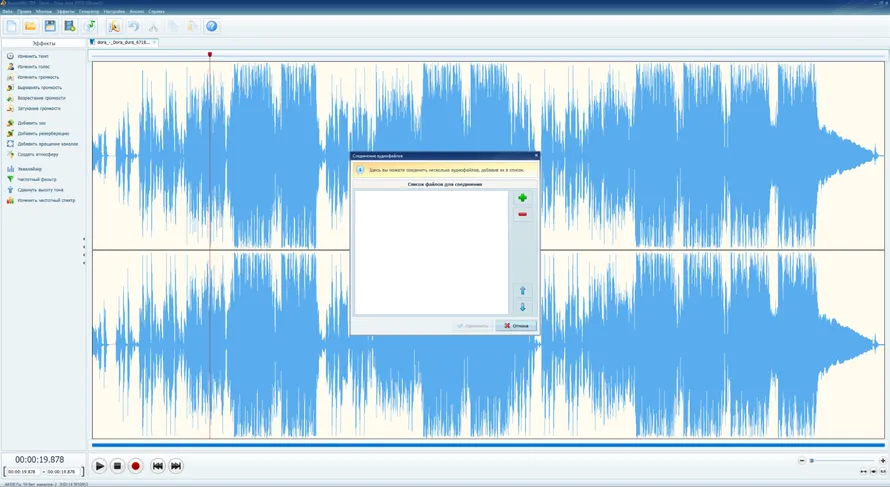Move file down with blue arrow

point(523,307)
